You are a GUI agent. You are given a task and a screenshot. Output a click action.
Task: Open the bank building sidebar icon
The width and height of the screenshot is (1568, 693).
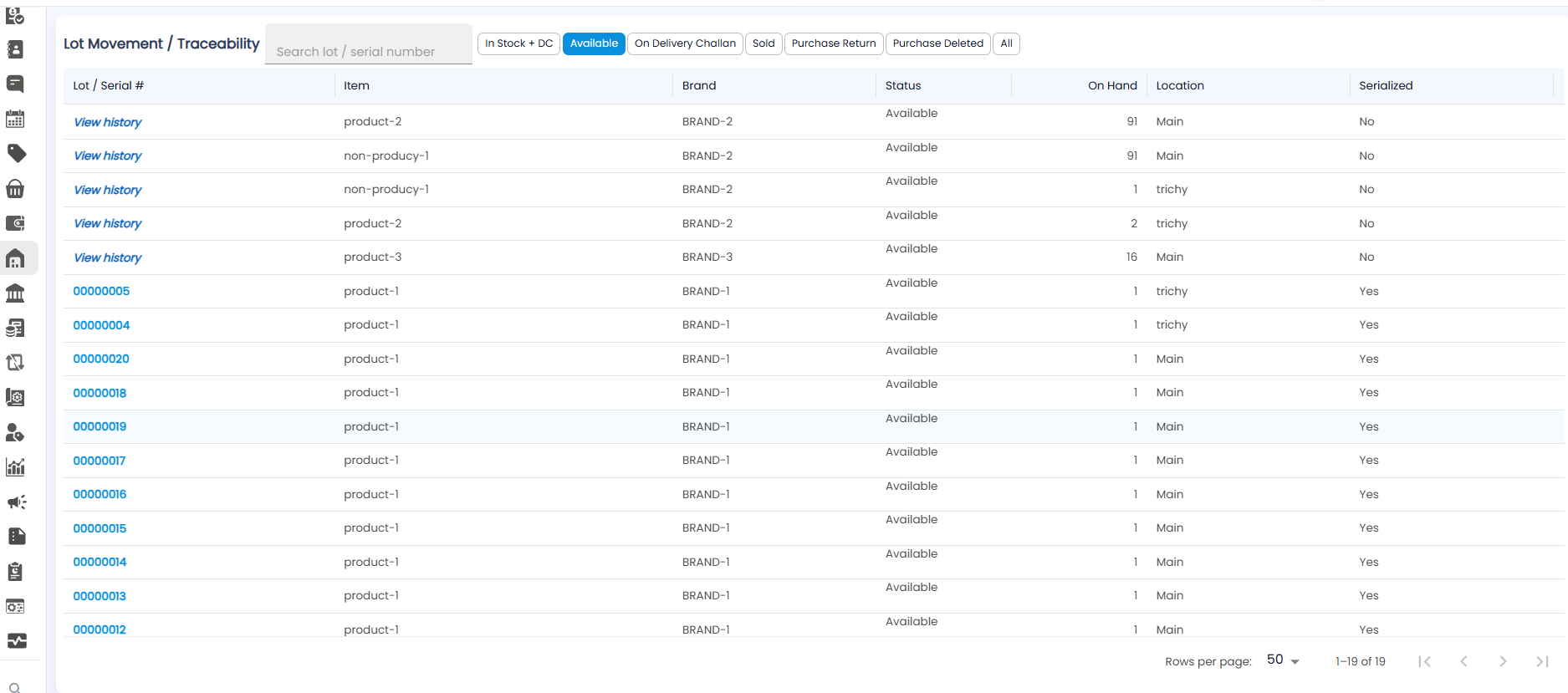click(15, 293)
